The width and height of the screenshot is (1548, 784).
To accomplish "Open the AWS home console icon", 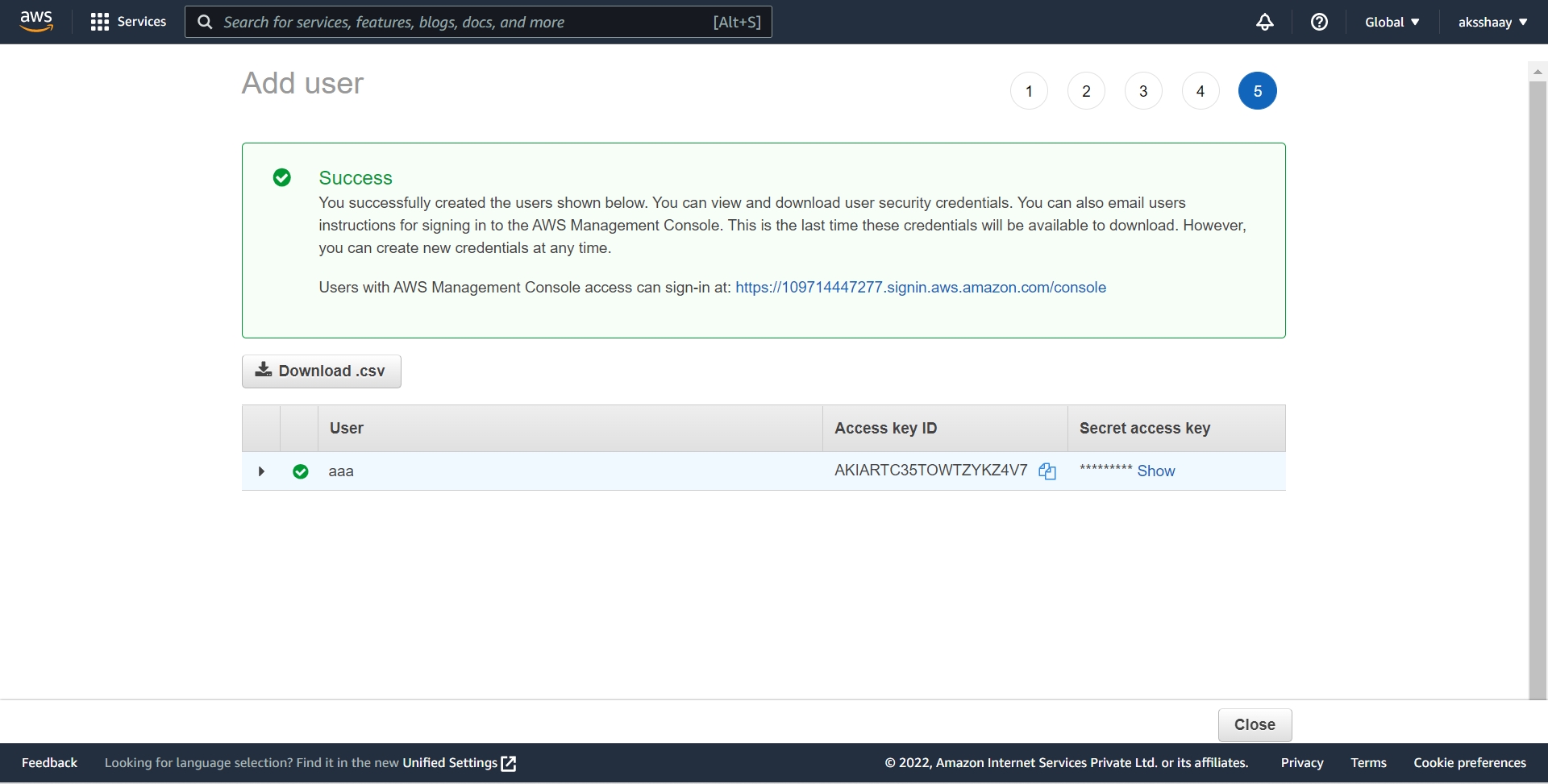I will (x=35, y=21).
